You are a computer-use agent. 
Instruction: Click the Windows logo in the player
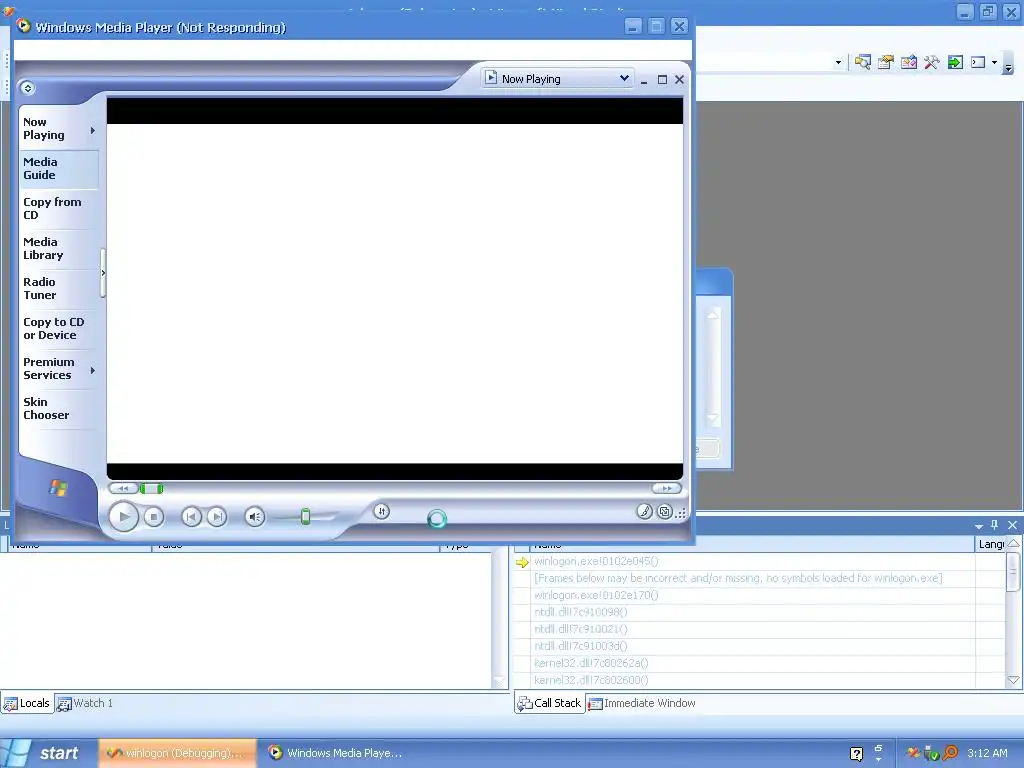pos(58,488)
